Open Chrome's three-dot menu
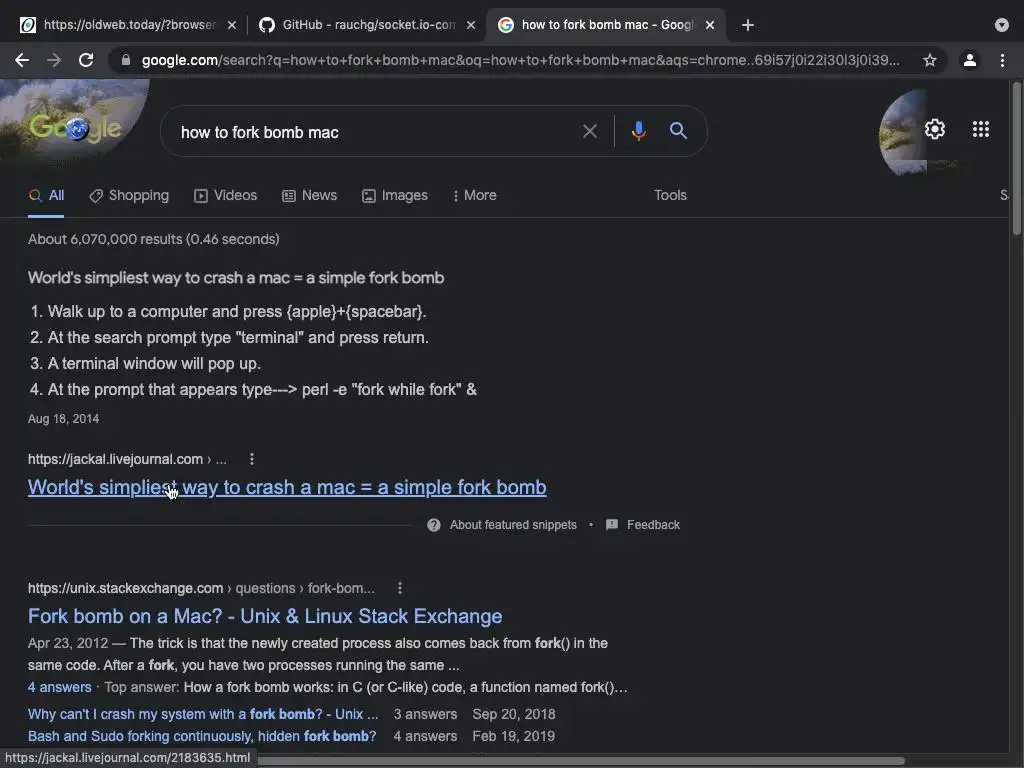 pos(1002,60)
